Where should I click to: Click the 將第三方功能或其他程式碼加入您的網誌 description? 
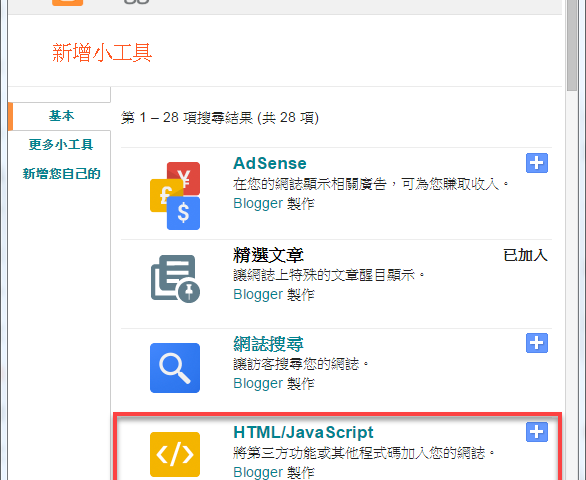(364, 453)
